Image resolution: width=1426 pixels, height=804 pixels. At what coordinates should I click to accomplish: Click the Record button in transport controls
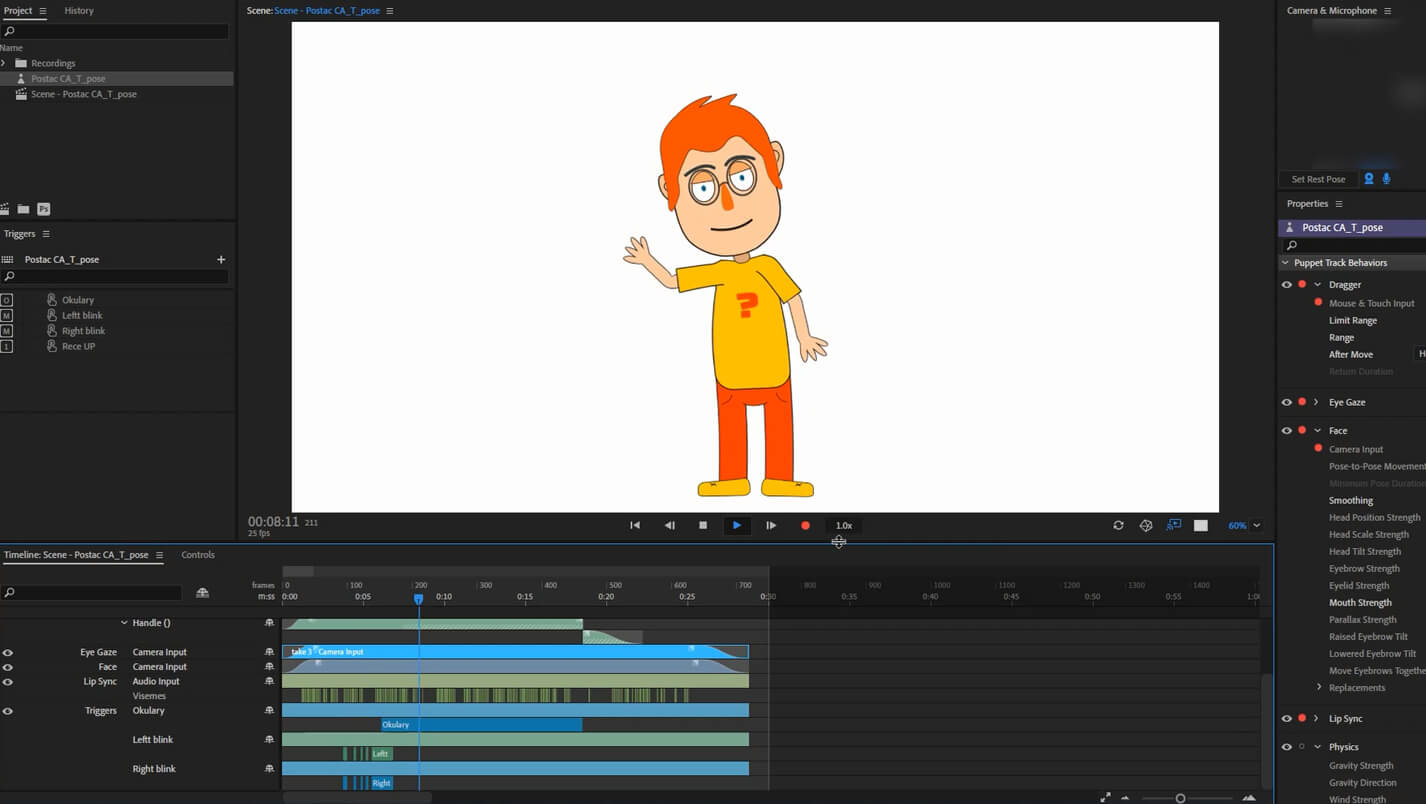(x=805, y=525)
